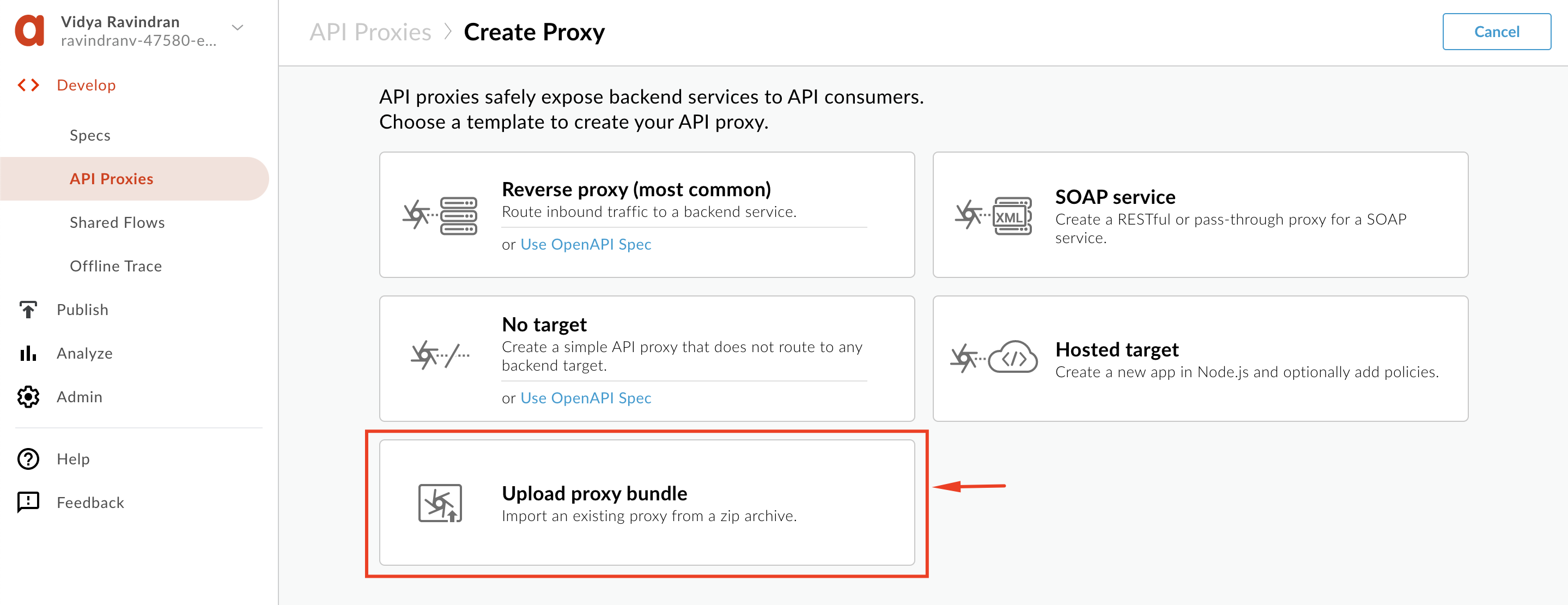Open Offline Trace in the sidebar
Viewport: 1568px width, 605px height.
pyautogui.click(x=116, y=266)
